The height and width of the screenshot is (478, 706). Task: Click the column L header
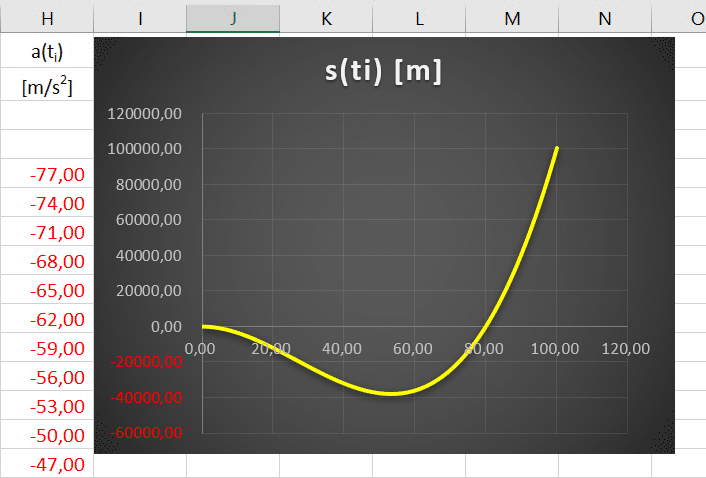(x=419, y=18)
